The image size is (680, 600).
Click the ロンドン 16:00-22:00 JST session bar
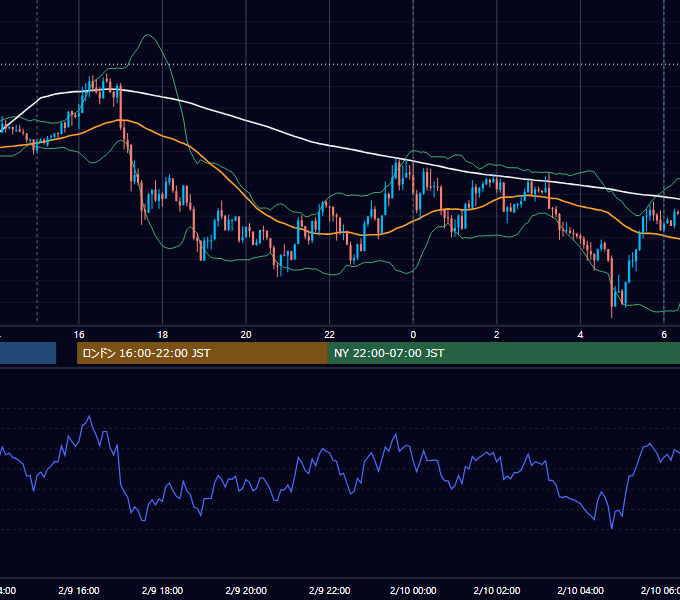click(202, 353)
